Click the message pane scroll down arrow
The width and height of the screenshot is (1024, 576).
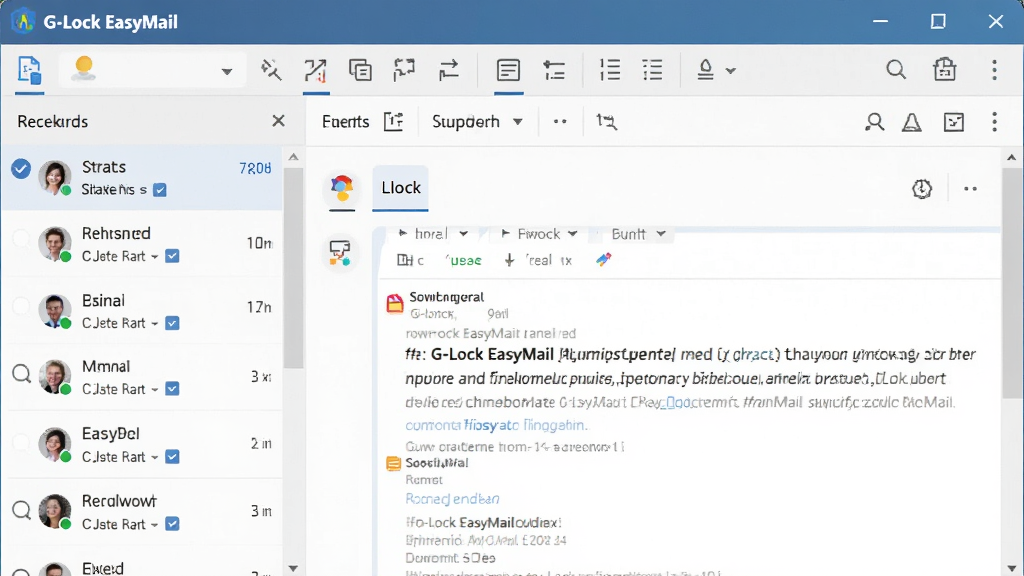pos(1011,568)
